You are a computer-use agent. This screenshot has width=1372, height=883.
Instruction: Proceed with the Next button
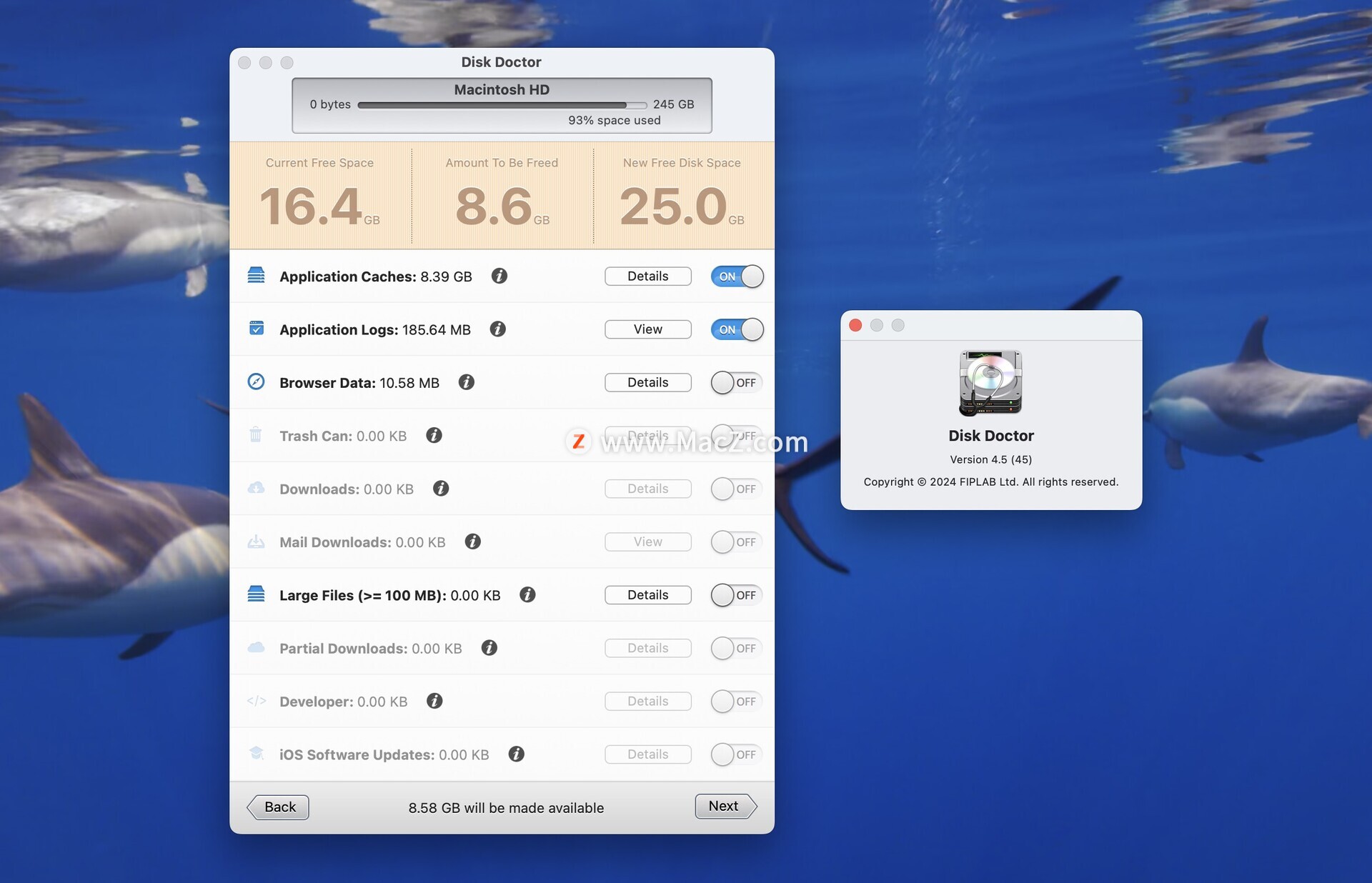coord(726,806)
